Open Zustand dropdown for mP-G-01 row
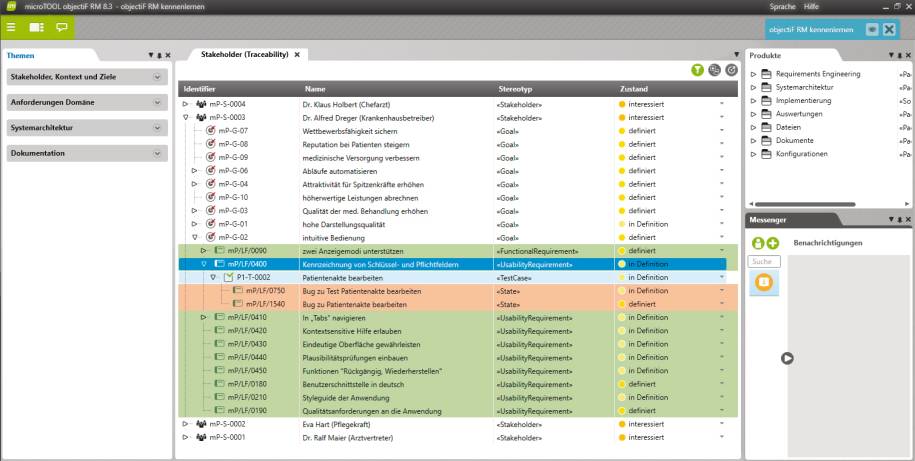 tap(722, 224)
